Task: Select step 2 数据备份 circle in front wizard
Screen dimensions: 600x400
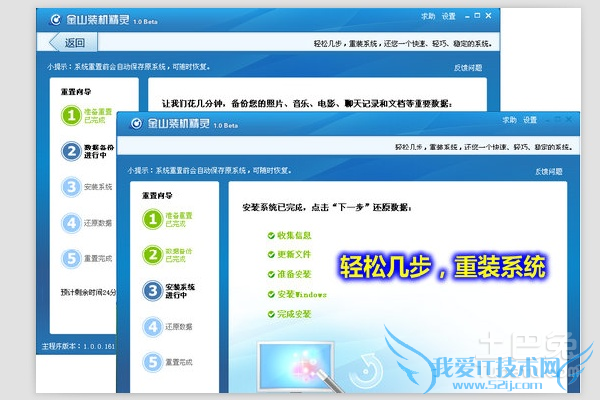Action: pyautogui.click(x=153, y=255)
